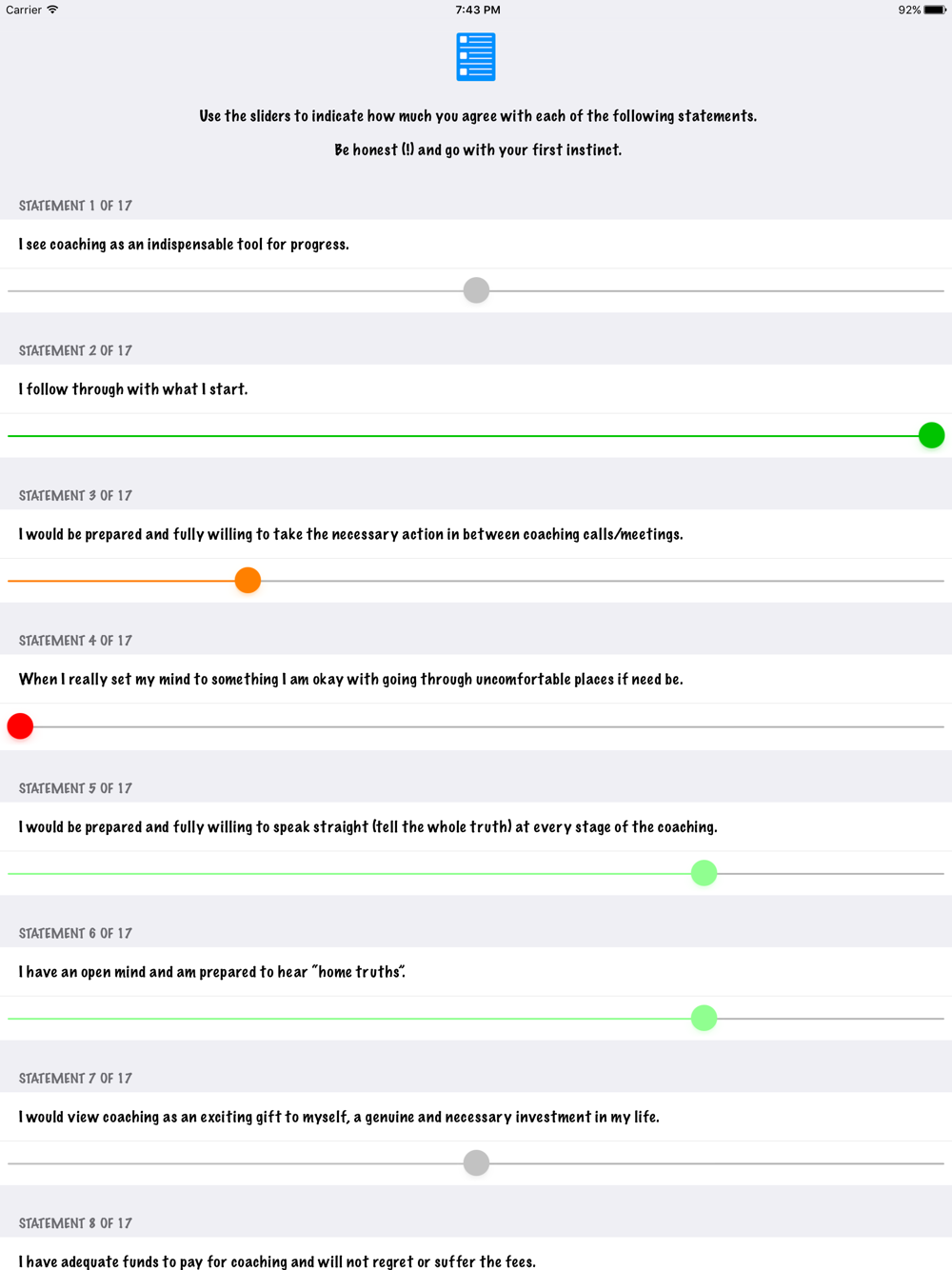This screenshot has width=952, height=1270.
Task: Tap the statement about uncomfortable places
Action: [x=350, y=680]
